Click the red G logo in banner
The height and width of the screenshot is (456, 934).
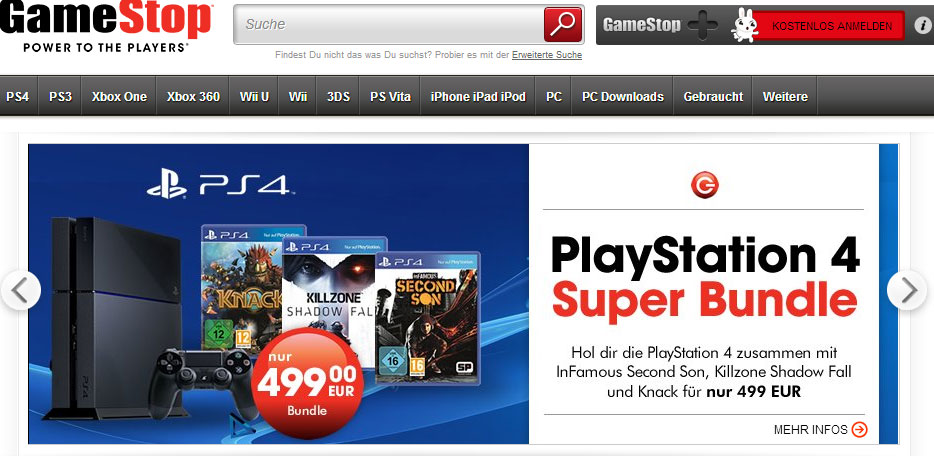(705, 185)
